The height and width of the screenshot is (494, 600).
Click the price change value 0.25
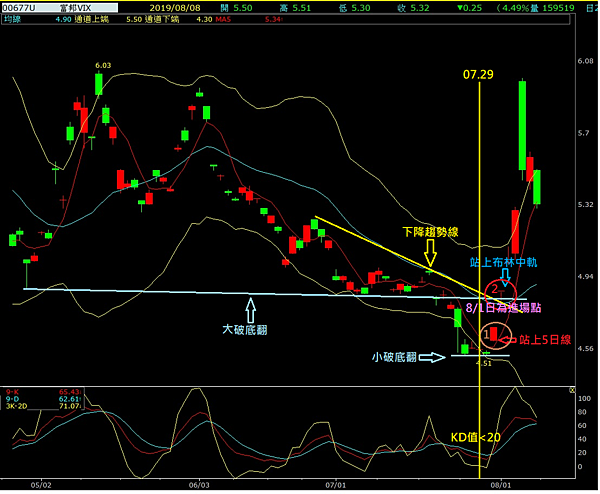473,8
